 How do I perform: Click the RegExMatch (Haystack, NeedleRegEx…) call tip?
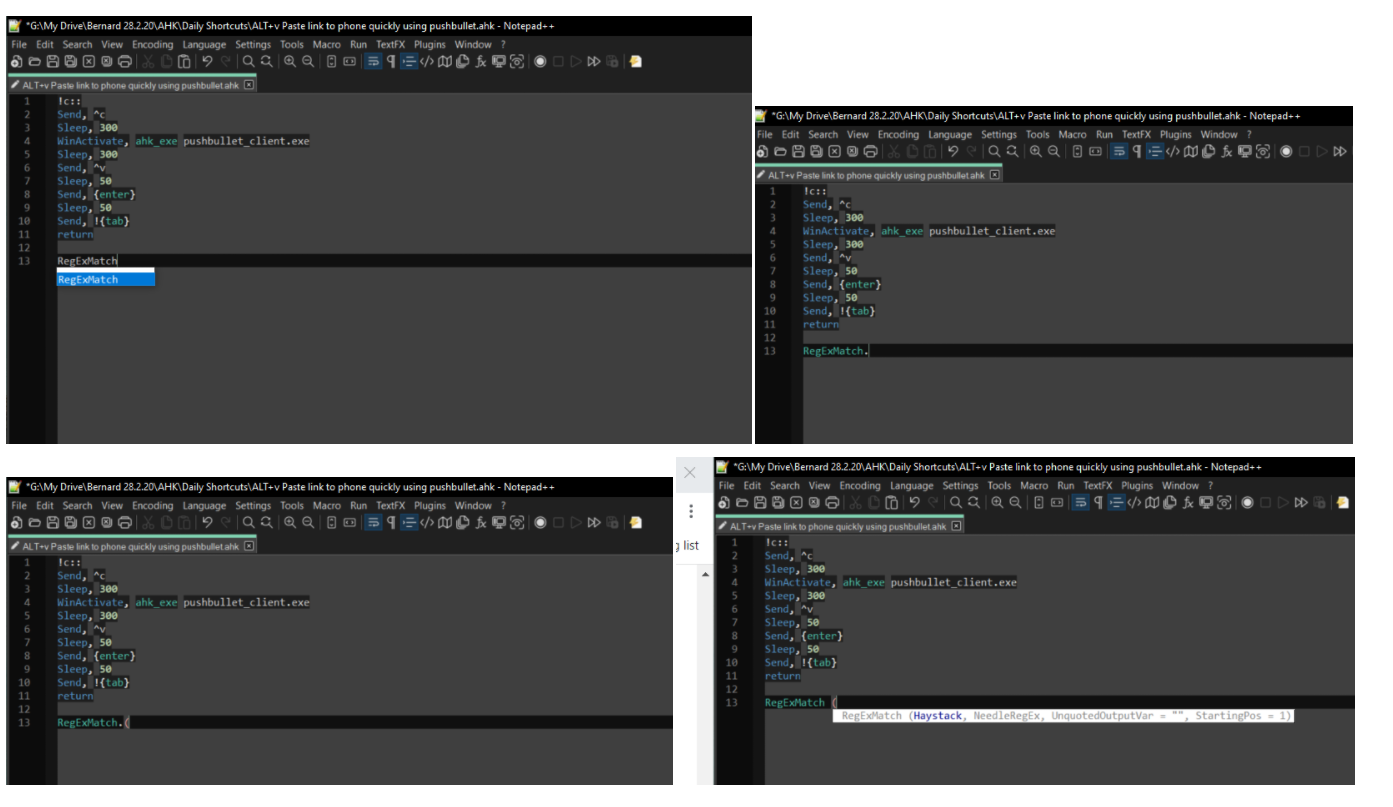point(1064,716)
